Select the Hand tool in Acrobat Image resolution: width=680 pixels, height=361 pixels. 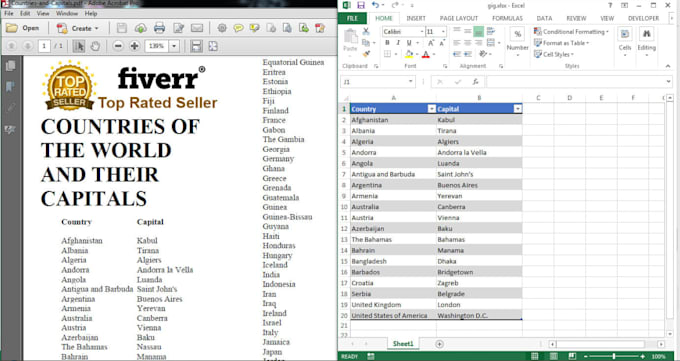coord(95,46)
